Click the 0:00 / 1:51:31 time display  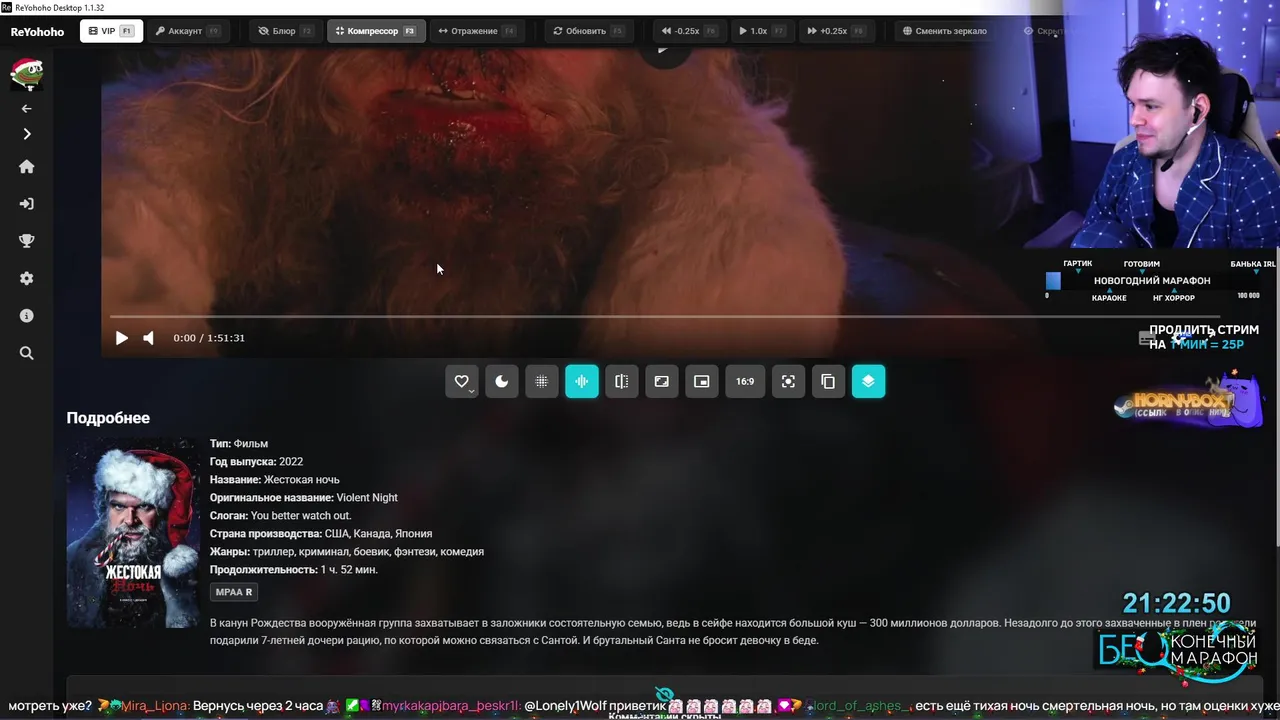[x=209, y=338]
